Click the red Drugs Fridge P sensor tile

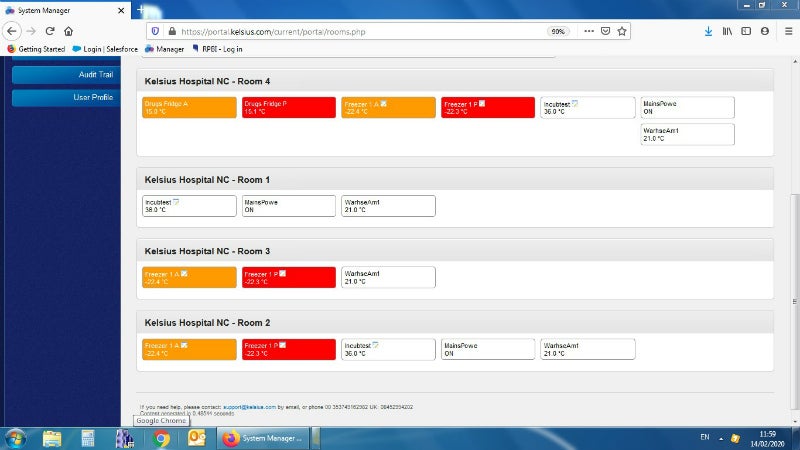point(288,107)
